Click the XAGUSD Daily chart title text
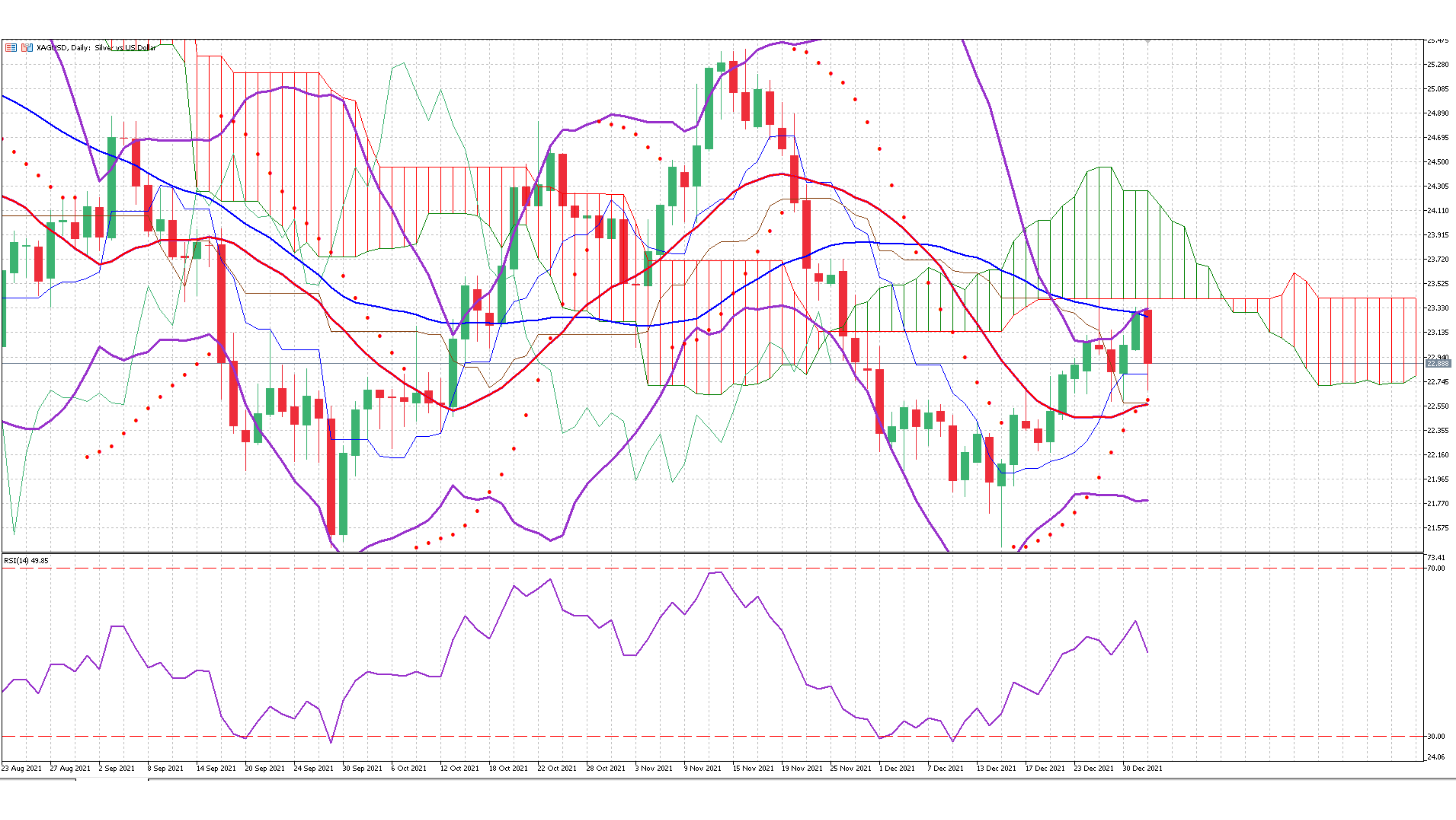Viewport: 1456px width, 820px height. click(x=96, y=47)
